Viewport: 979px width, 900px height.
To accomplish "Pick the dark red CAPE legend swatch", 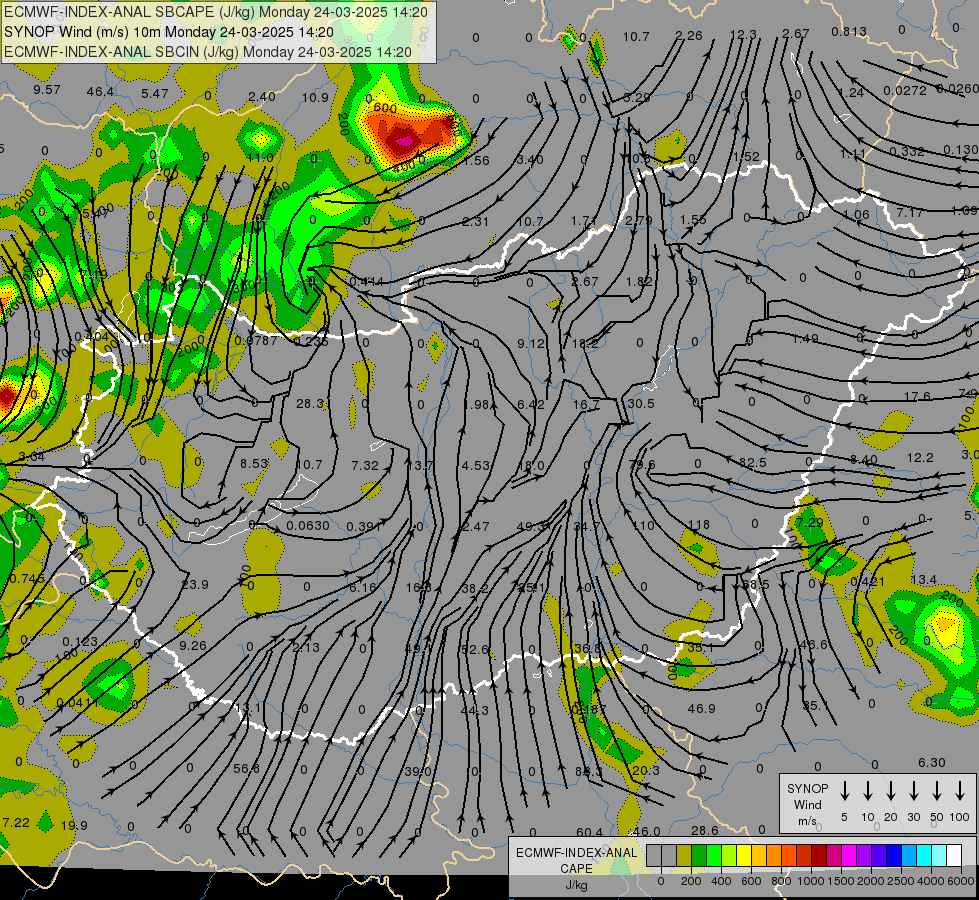I will tap(819, 855).
